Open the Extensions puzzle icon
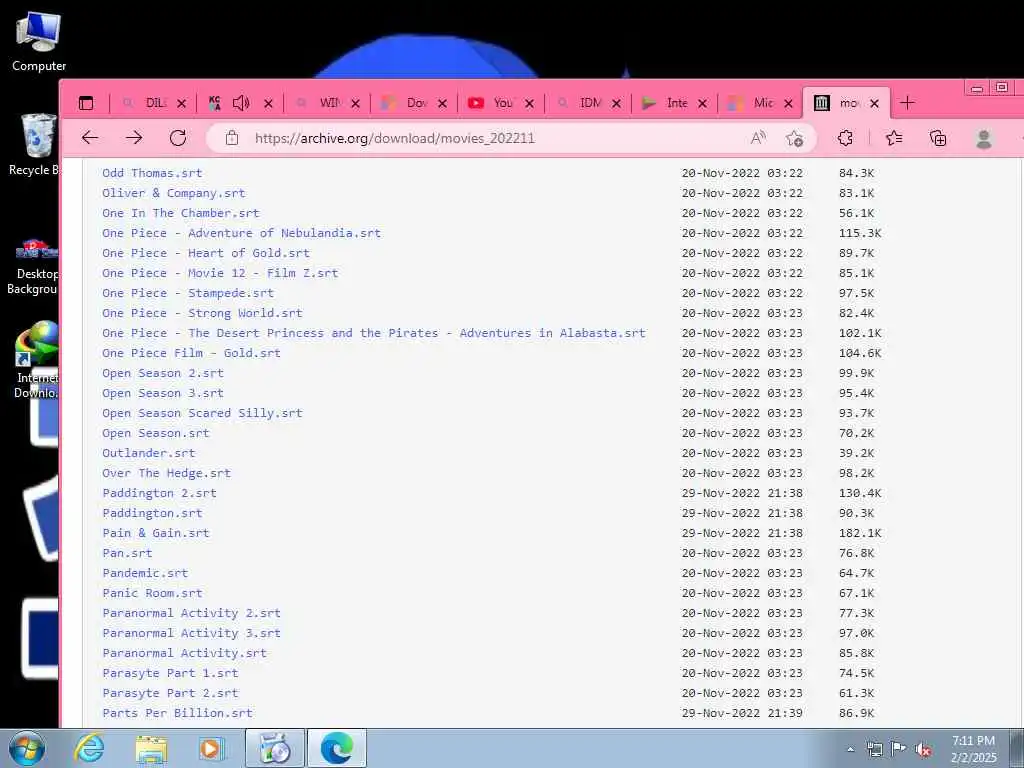 click(845, 138)
